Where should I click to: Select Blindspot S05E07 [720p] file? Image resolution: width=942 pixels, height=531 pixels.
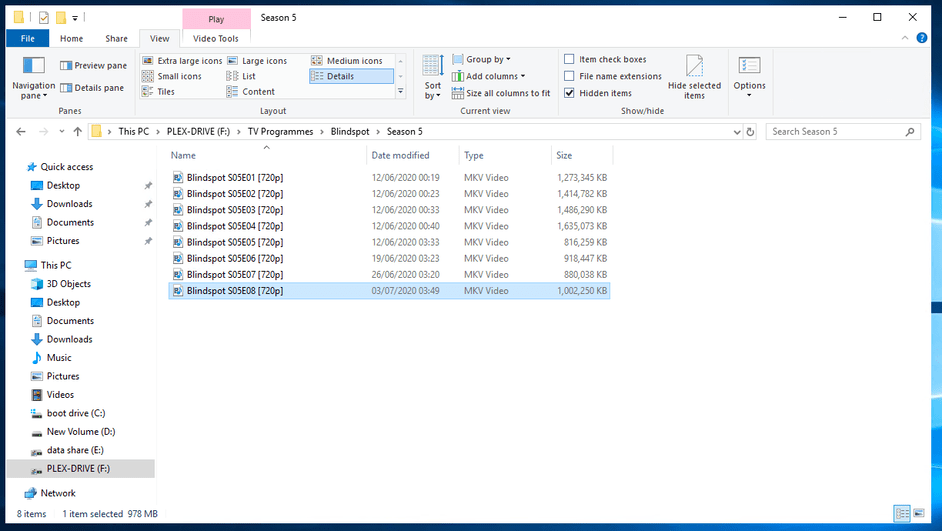tap(389, 275)
